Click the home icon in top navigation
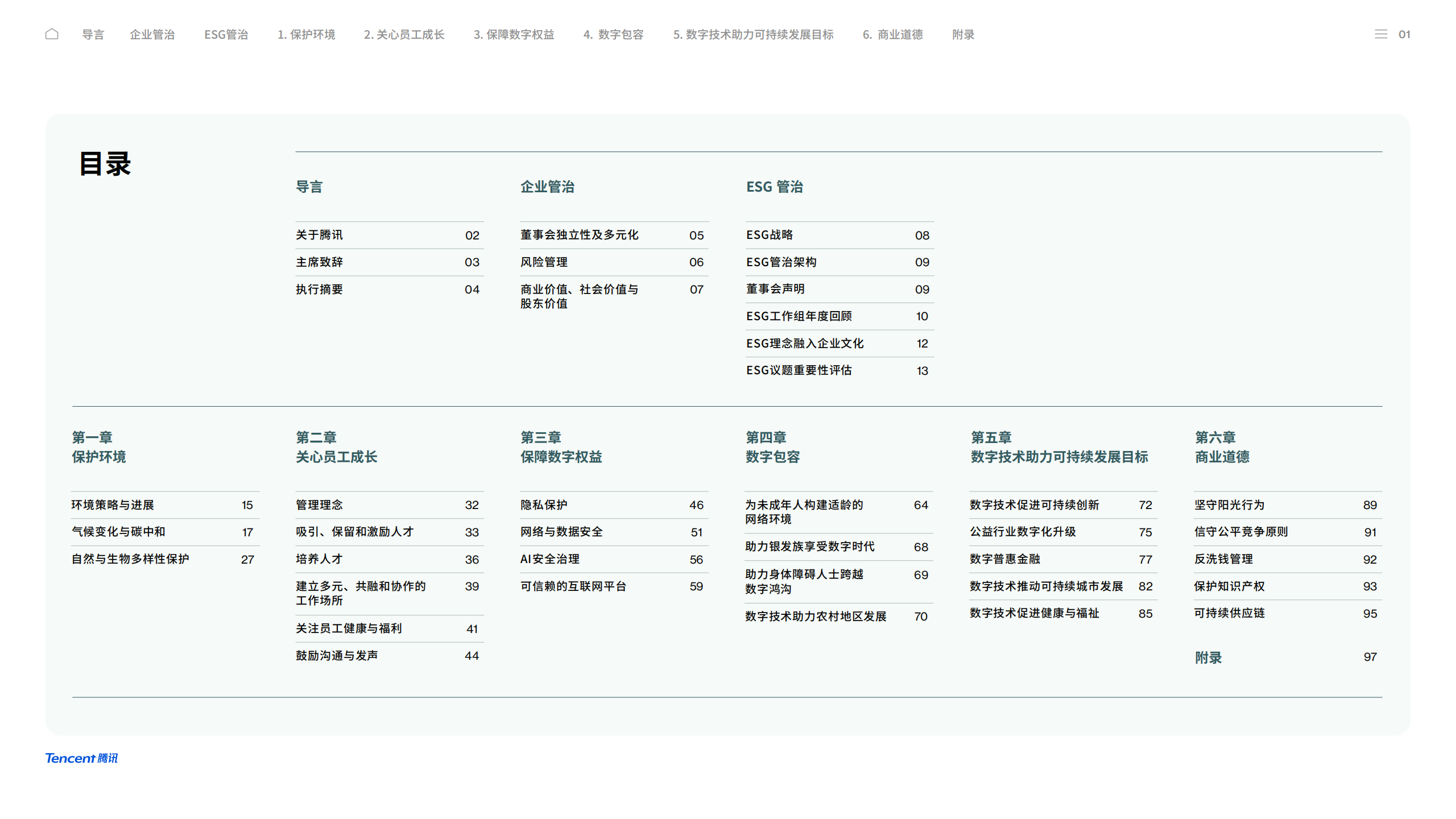The height and width of the screenshot is (819, 1456). (52, 34)
